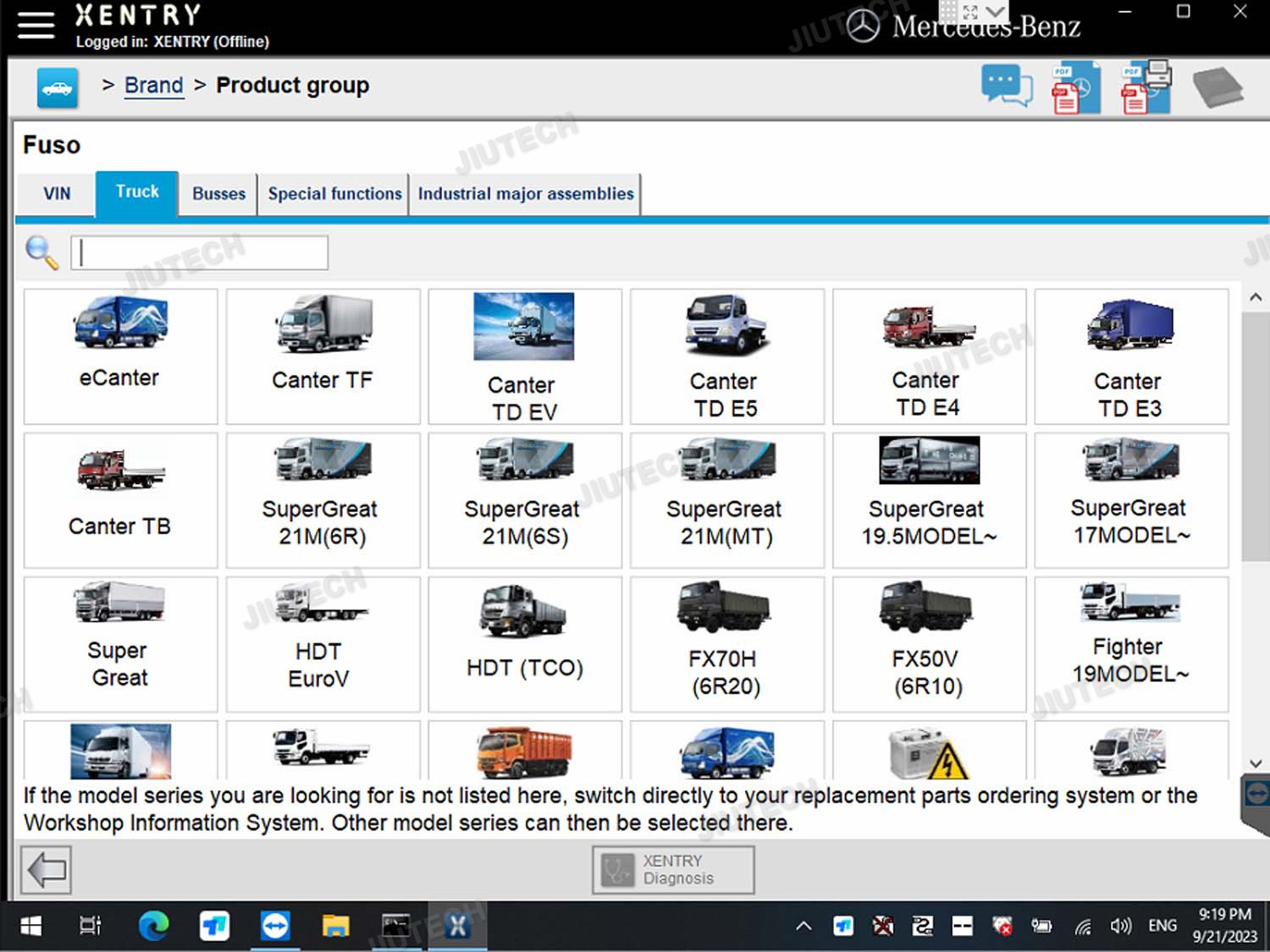Click the first PDF document icon
Viewport: 1270px width, 952px height.
point(1075,87)
